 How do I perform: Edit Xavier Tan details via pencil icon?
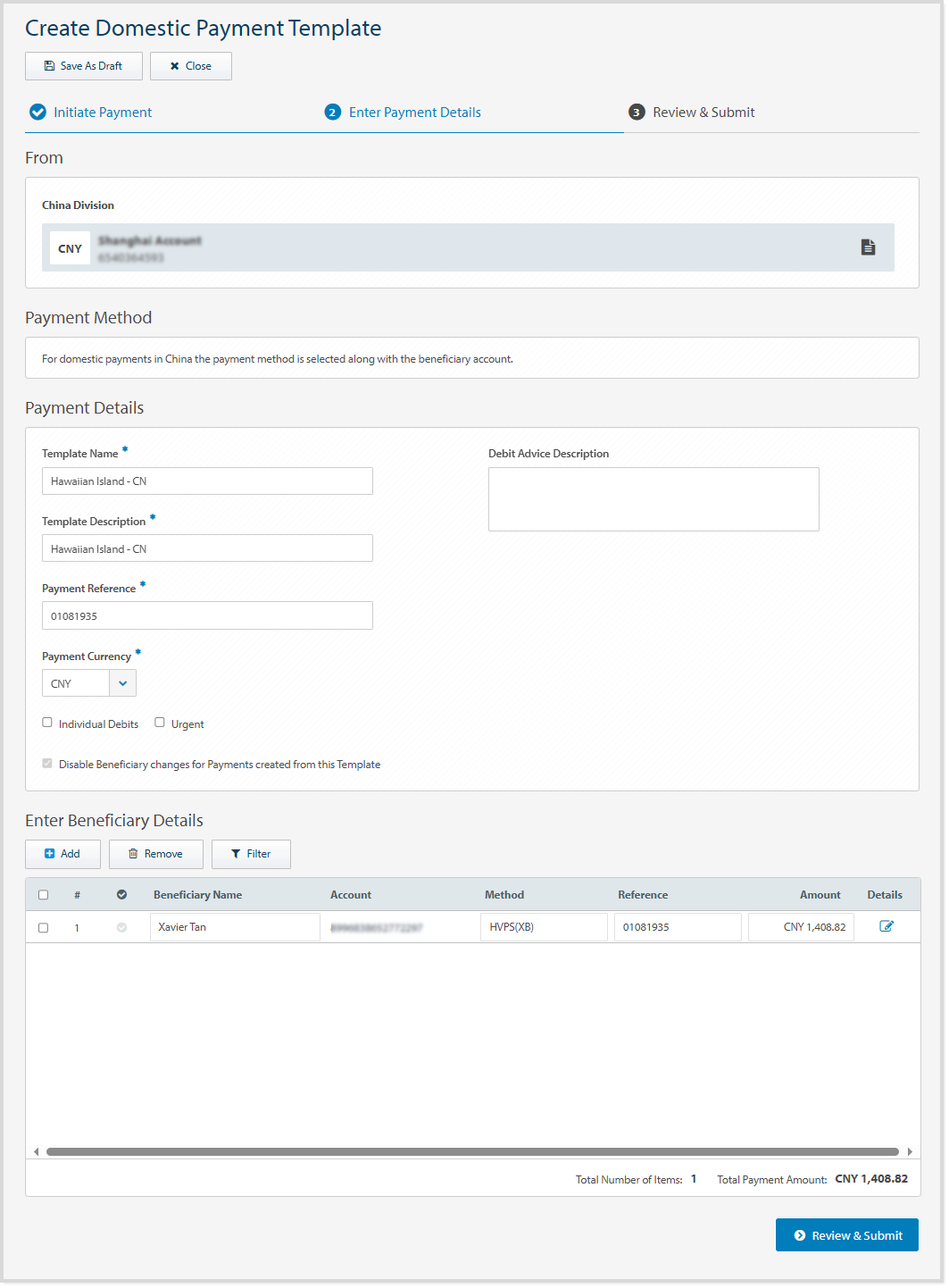tap(887, 926)
